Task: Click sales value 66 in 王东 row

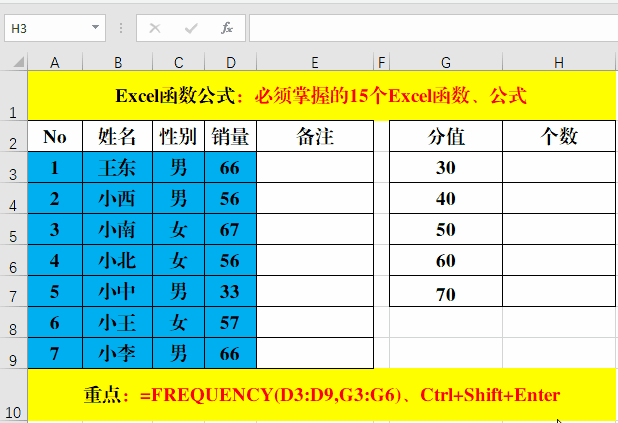Action: [x=231, y=167]
